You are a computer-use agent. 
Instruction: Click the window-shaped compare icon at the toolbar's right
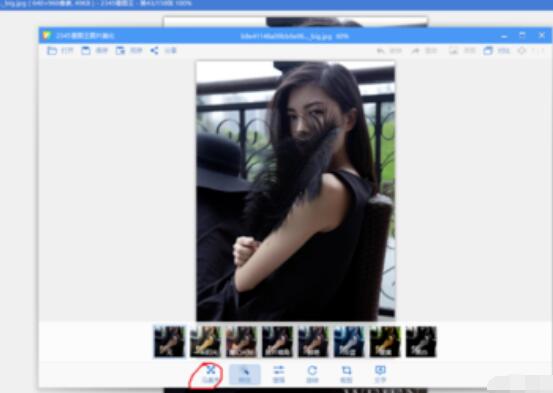[x=488, y=50]
